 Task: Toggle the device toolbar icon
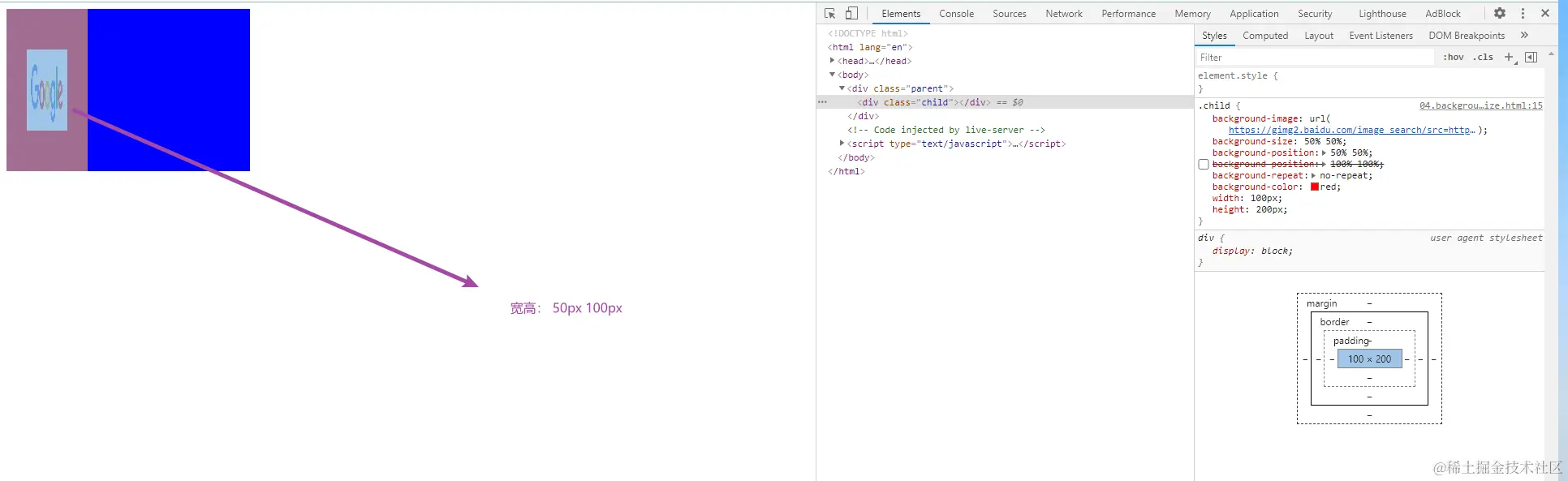tap(851, 13)
